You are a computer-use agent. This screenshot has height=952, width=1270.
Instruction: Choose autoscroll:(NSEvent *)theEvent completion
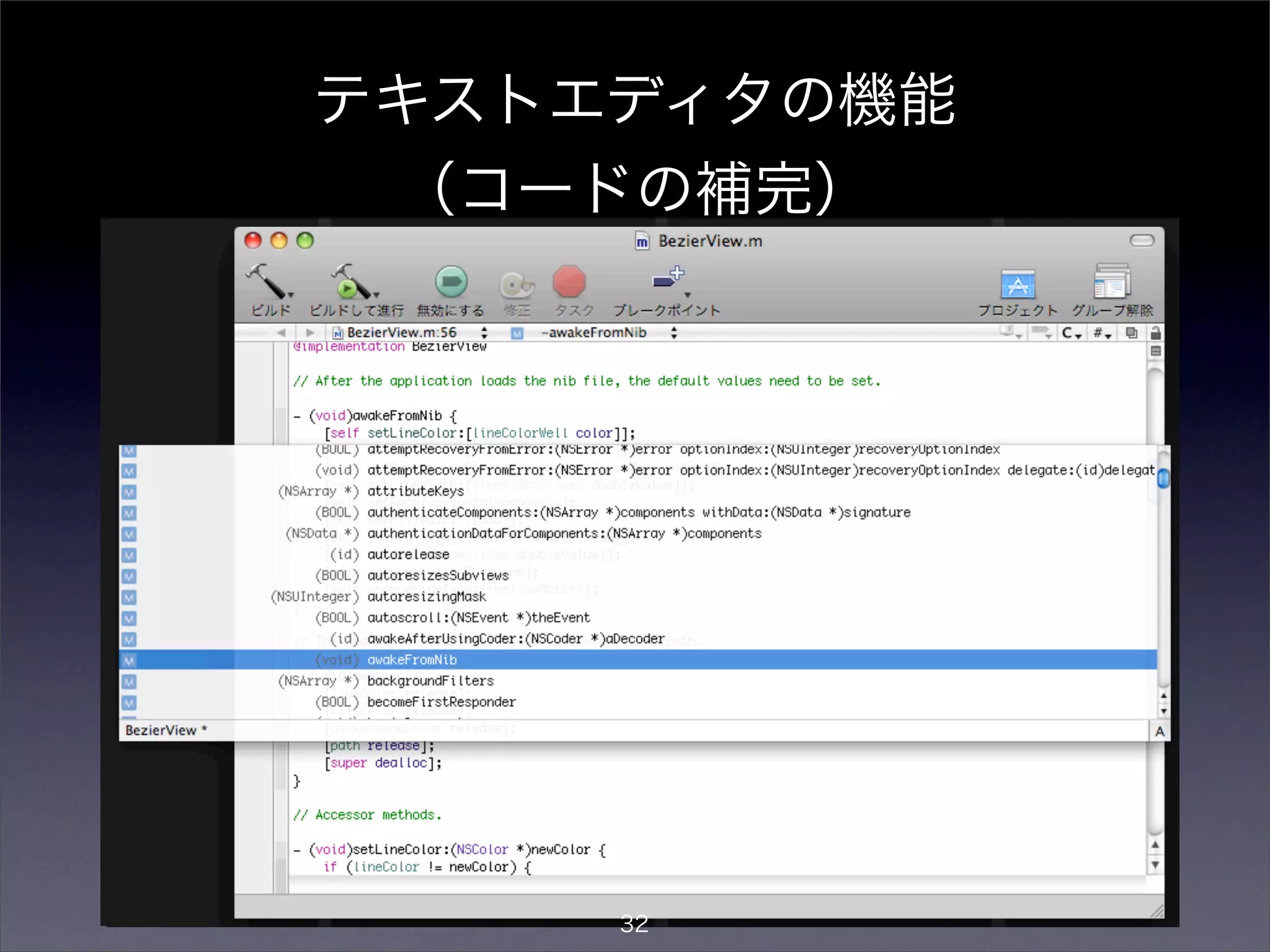pos(637,617)
